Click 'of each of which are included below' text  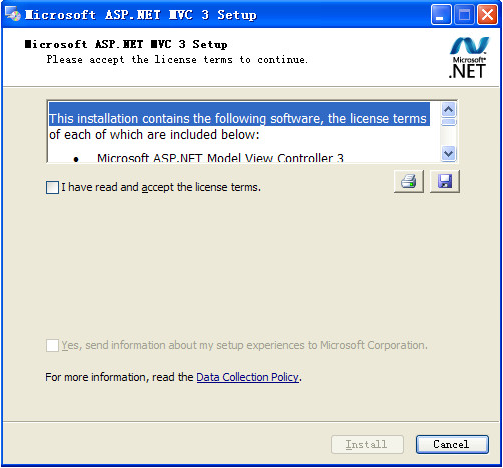154,135
